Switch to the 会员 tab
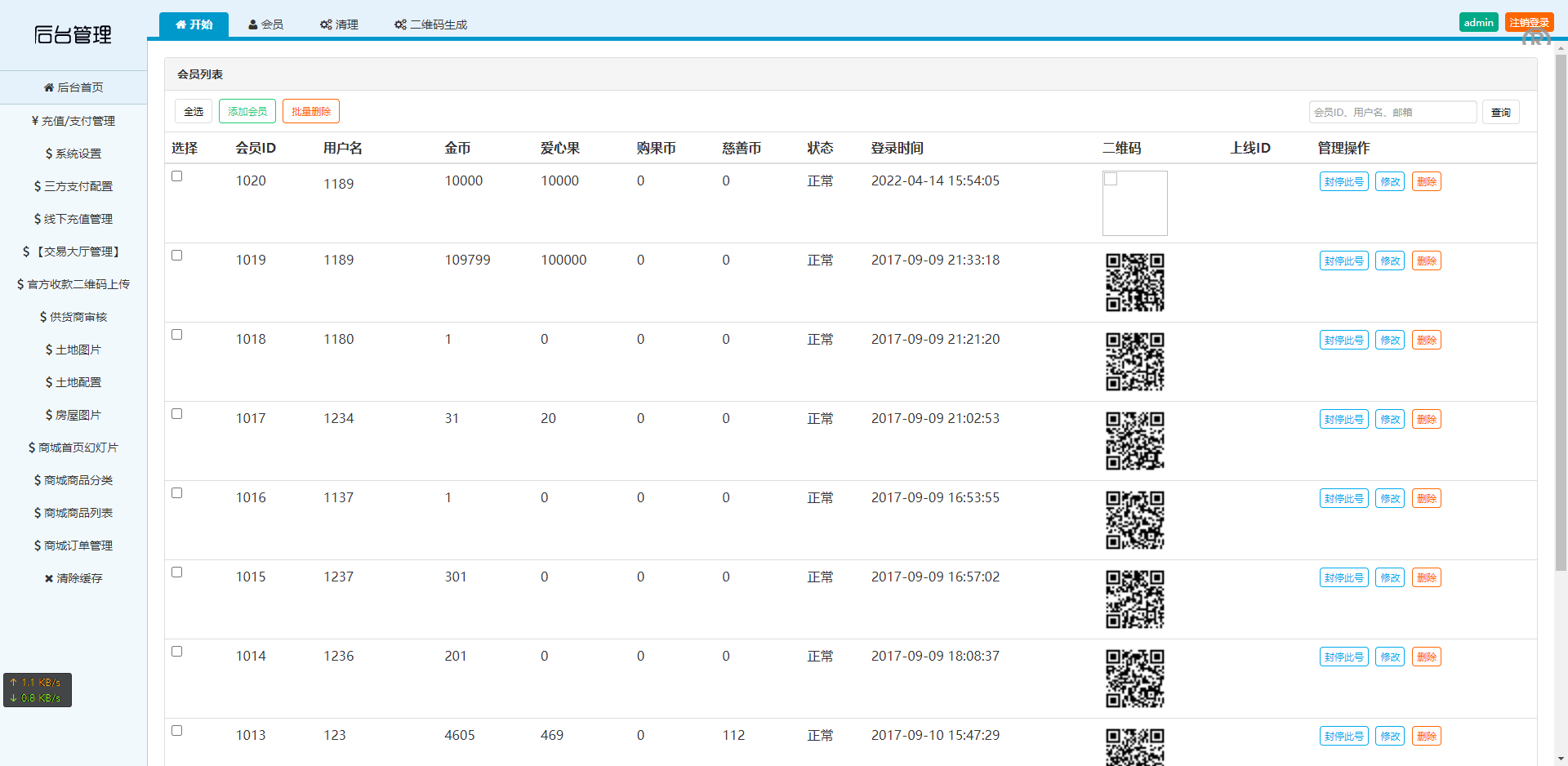 point(266,24)
